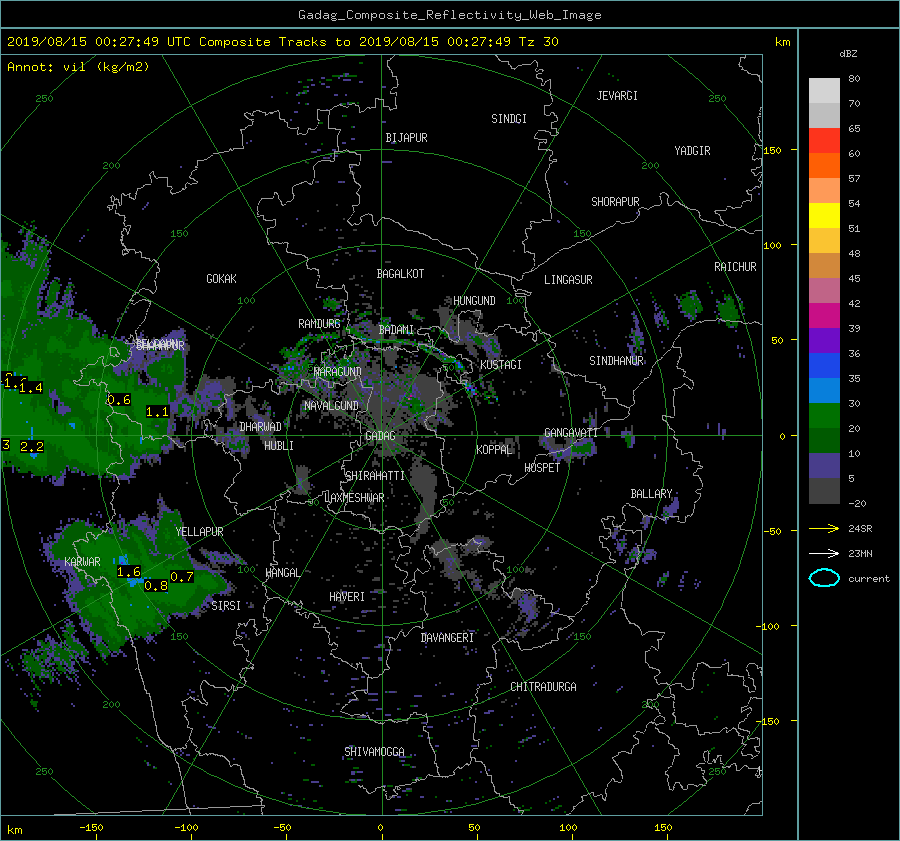900x841 pixels.
Task: Select the CHITRADURGA label
Action: pyautogui.click(x=543, y=687)
